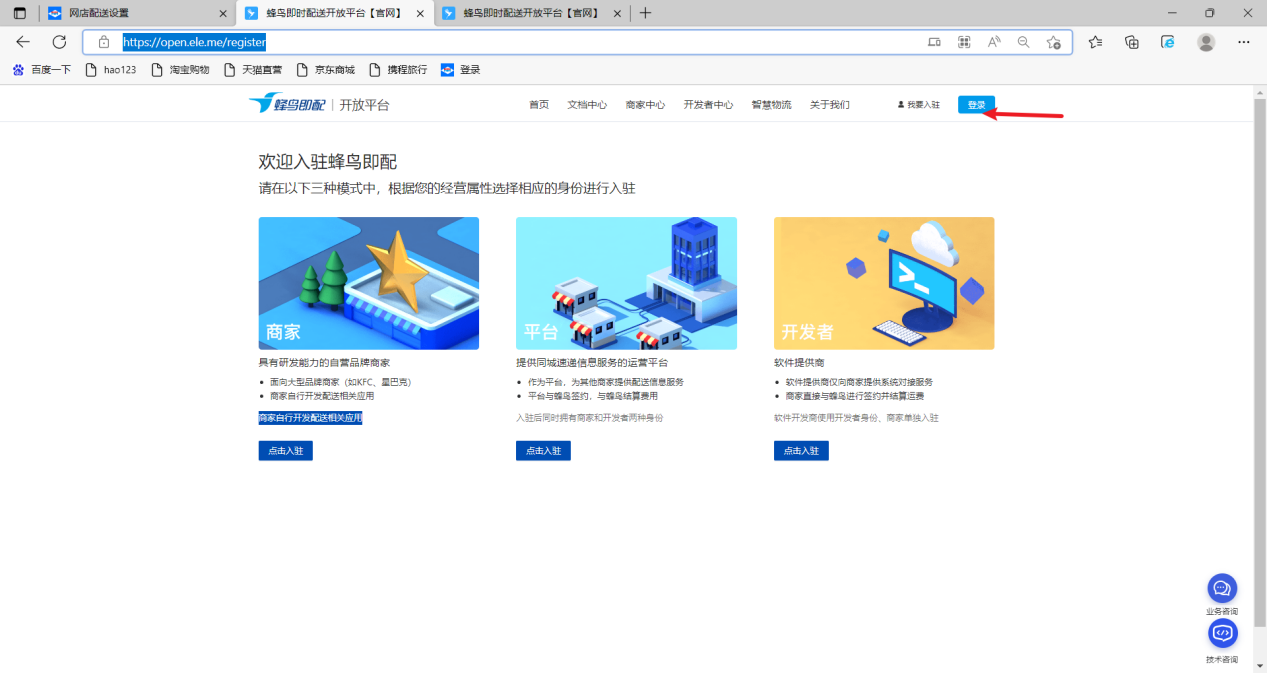Open 文档中心 in the navigation
Viewport: 1267px width, 673px height.
pyautogui.click(x=587, y=105)
